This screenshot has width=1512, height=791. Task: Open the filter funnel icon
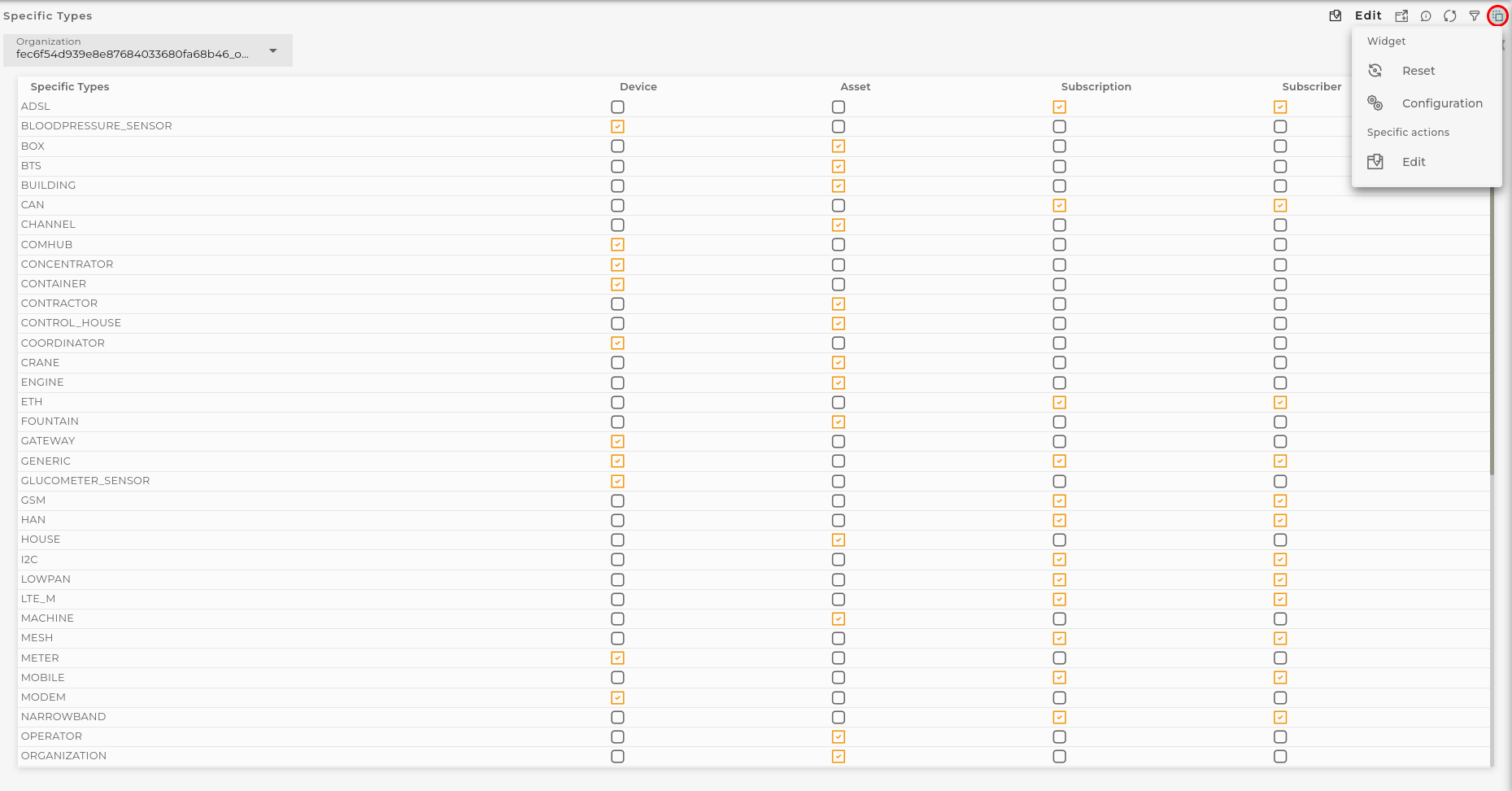click(x=1475, y=15)
